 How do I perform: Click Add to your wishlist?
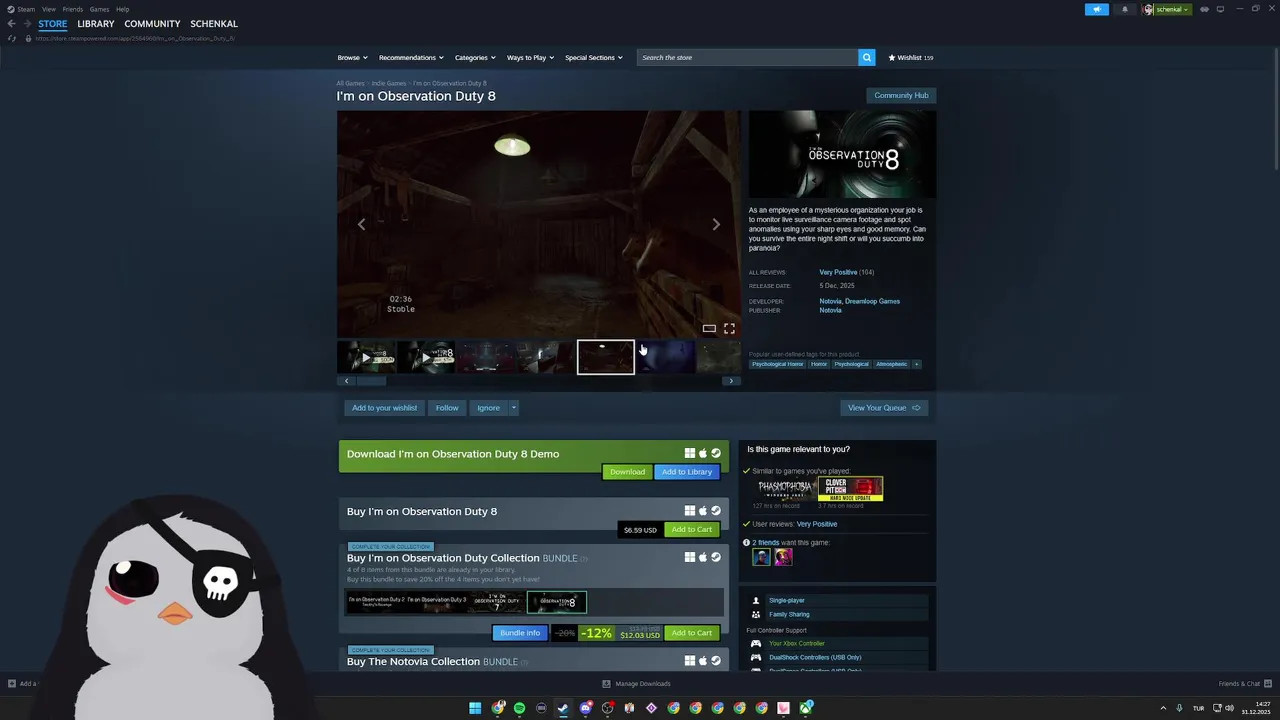point(384,408)
